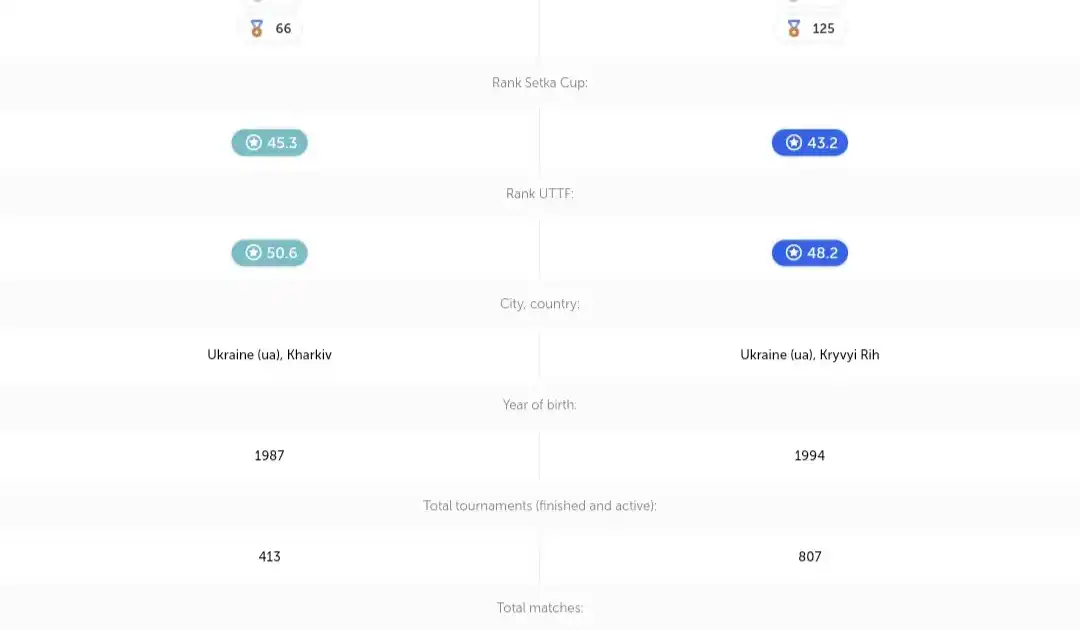This screenshot has width=1080, height=630.
Task: Click the "City, country:" row header
Action: 540,304
